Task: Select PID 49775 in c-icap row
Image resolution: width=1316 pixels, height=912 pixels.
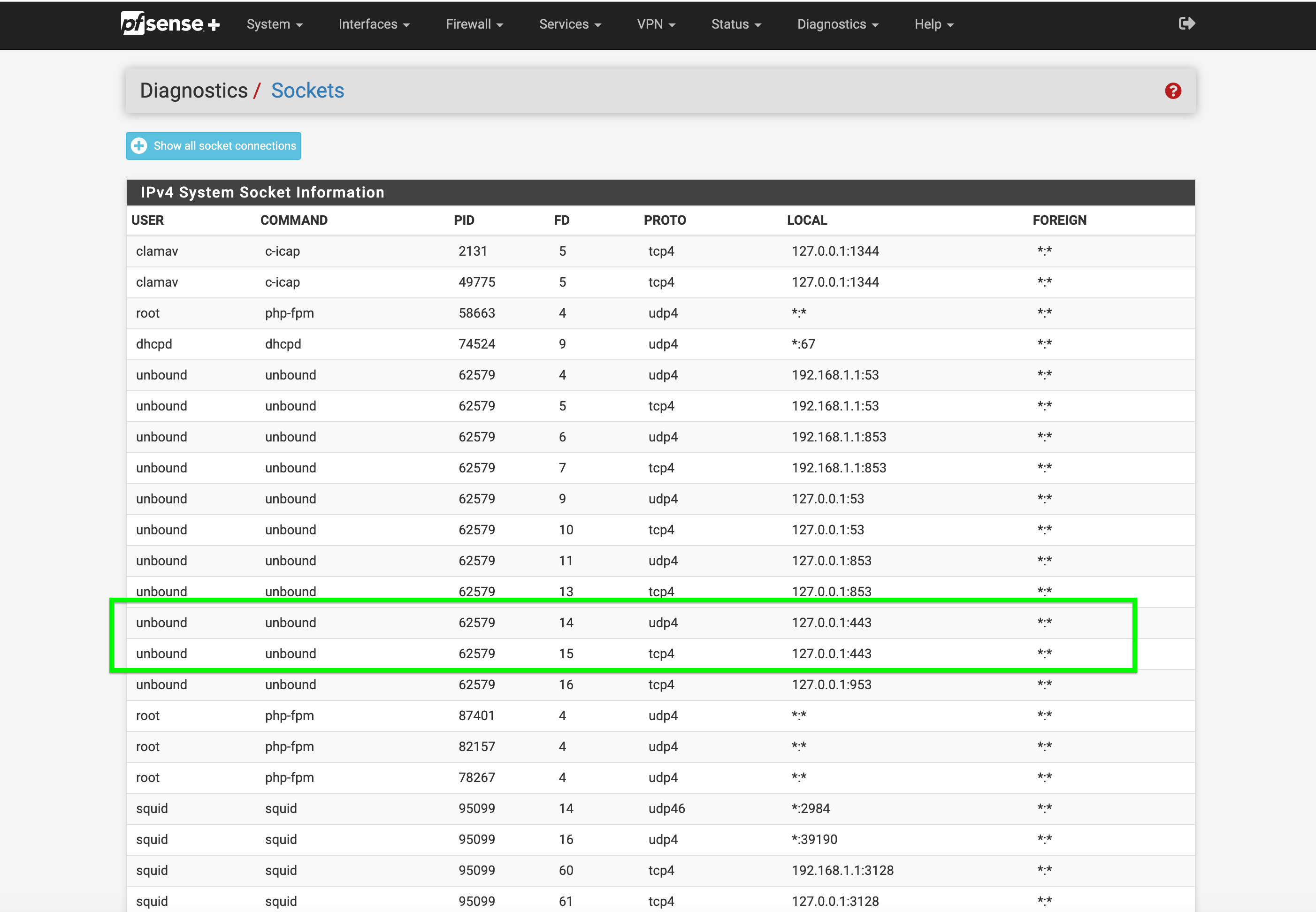Action: (x=477, y=281)
